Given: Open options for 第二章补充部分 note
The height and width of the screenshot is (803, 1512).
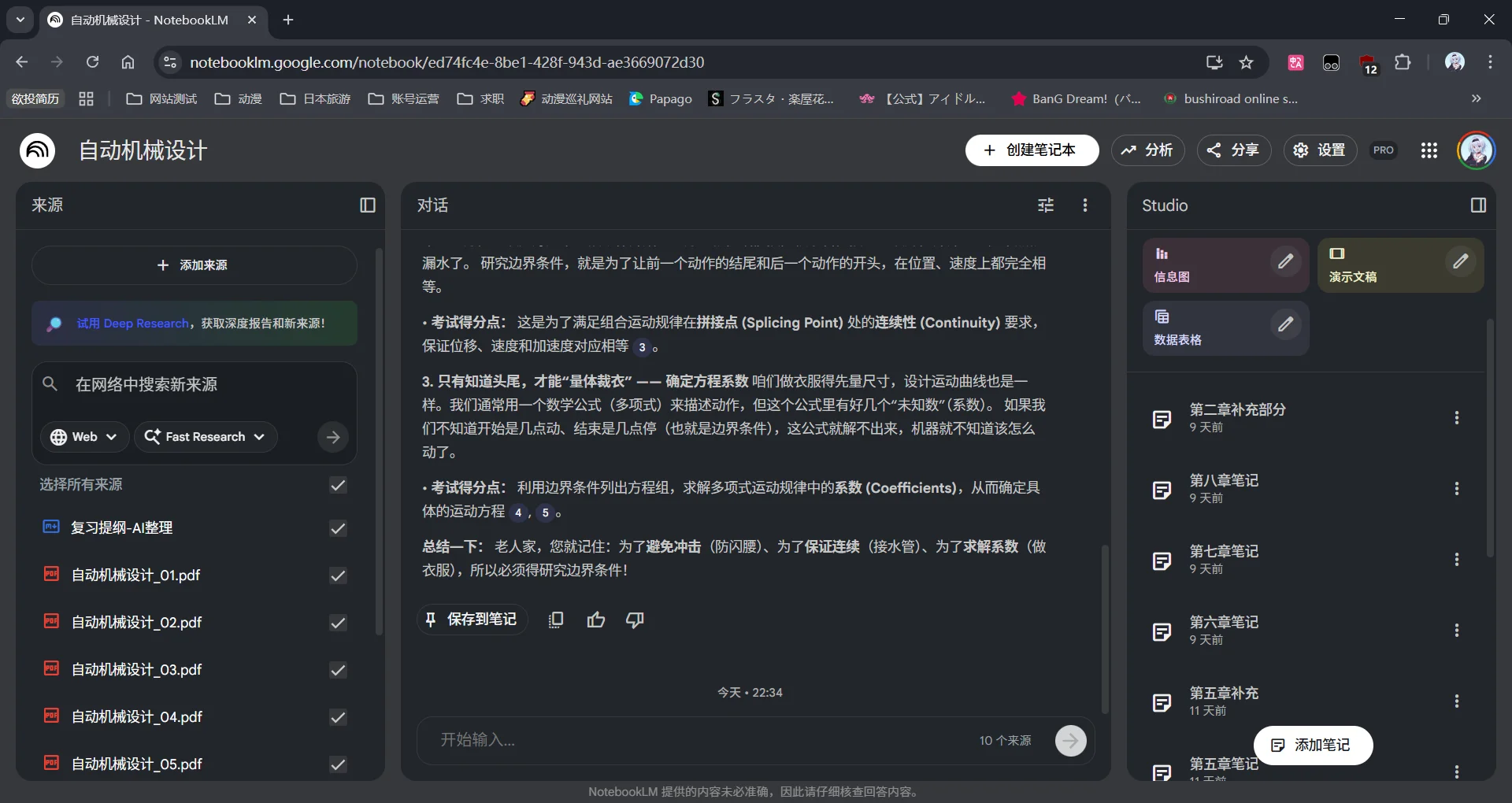Looking at the screenshot, I should (1456, 418).
